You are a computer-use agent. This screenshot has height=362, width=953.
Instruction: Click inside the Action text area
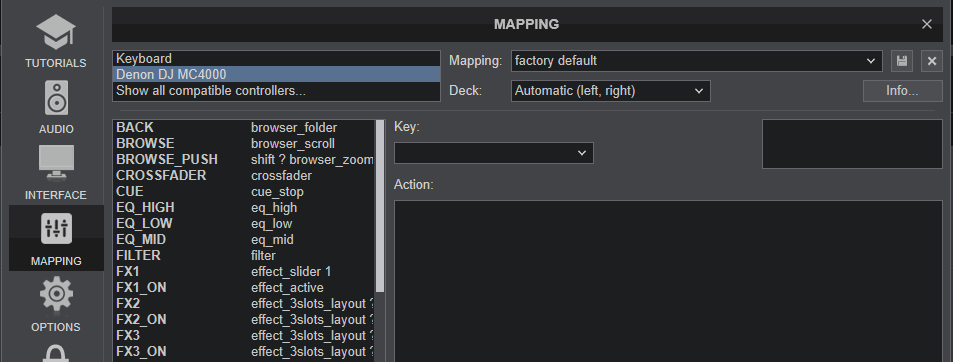[x=668, y=281]
